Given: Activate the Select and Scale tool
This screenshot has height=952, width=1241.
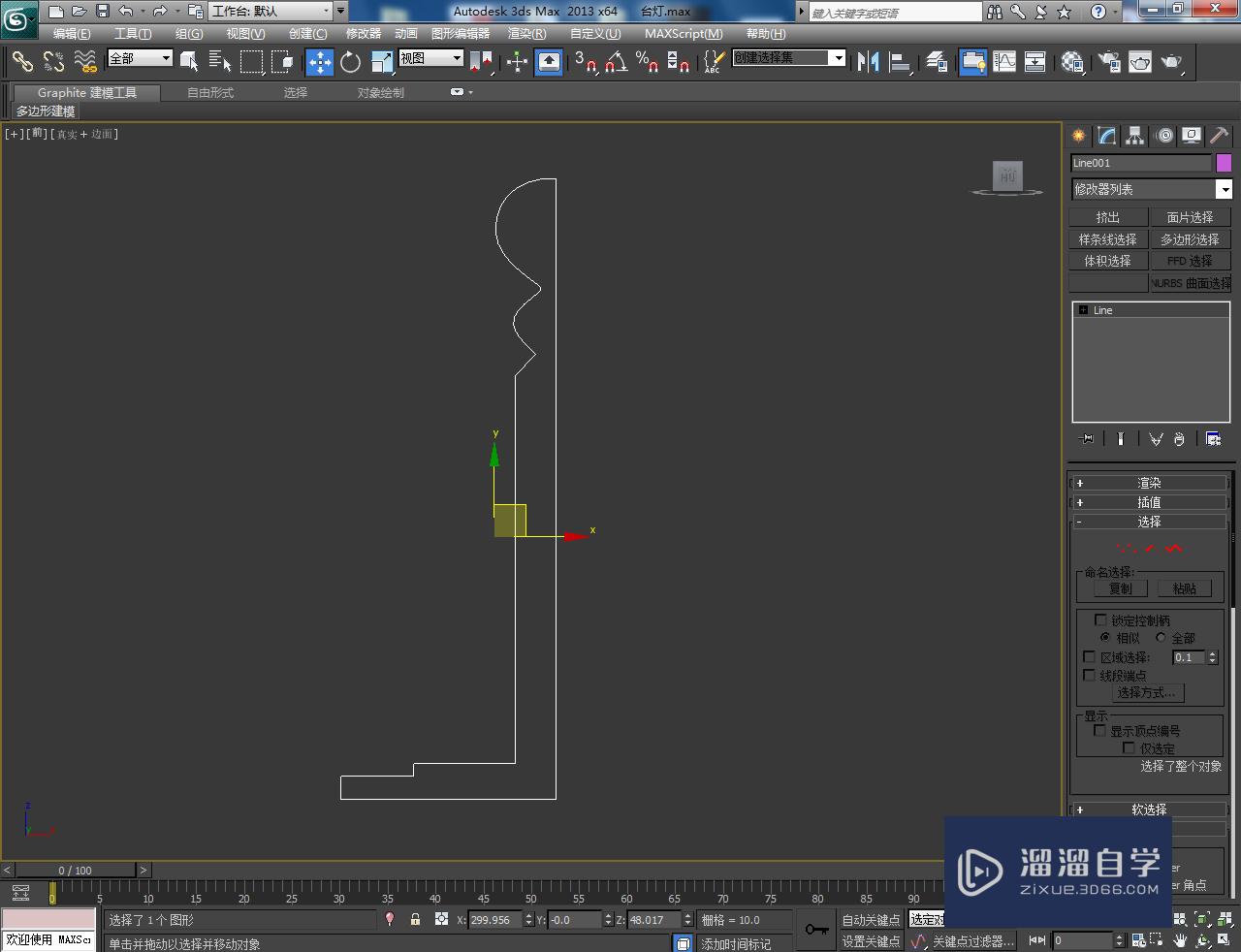Looking at the screenshot, I should click(382, 62).
